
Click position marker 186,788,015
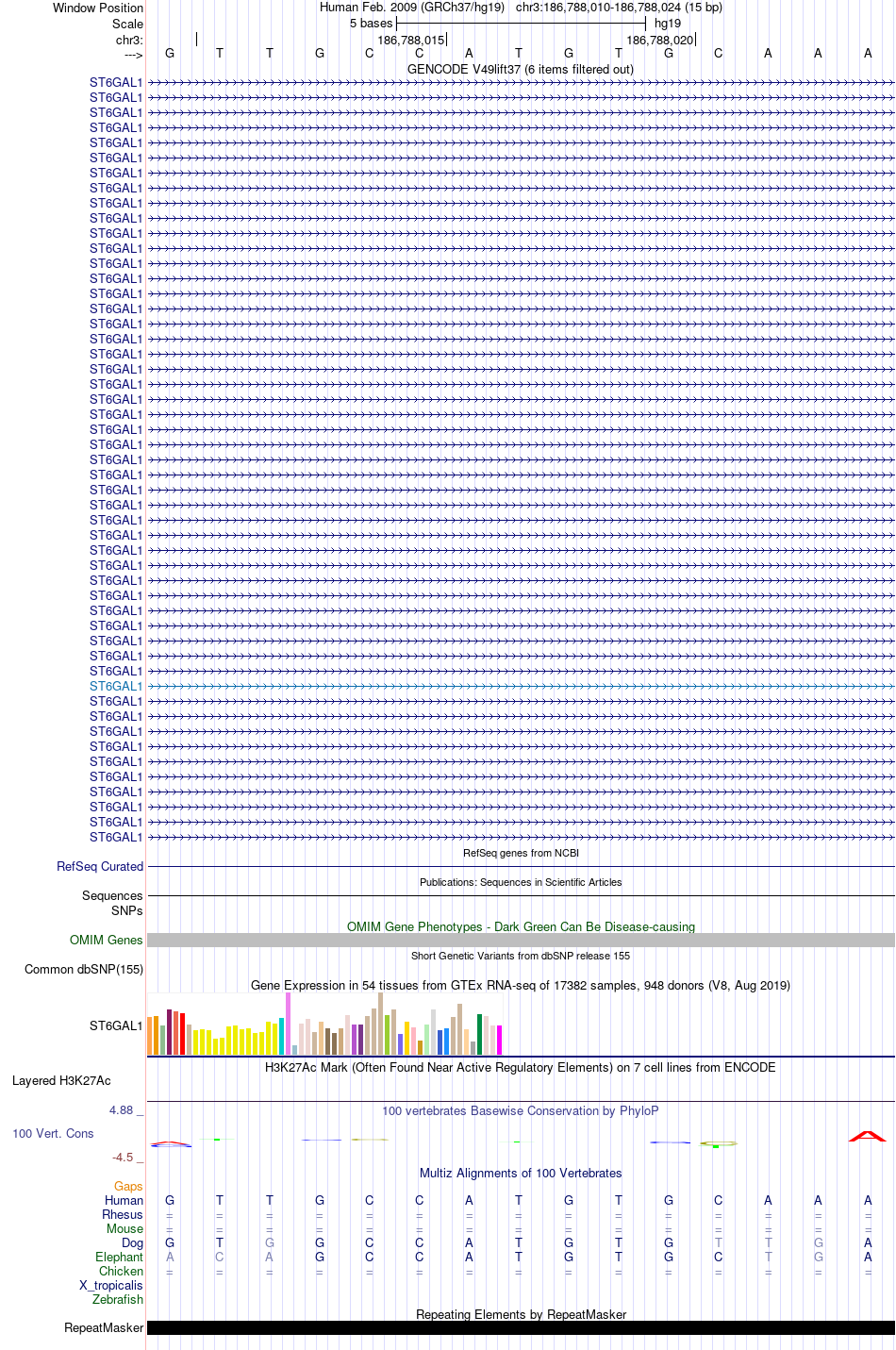(x=410, y=40)
